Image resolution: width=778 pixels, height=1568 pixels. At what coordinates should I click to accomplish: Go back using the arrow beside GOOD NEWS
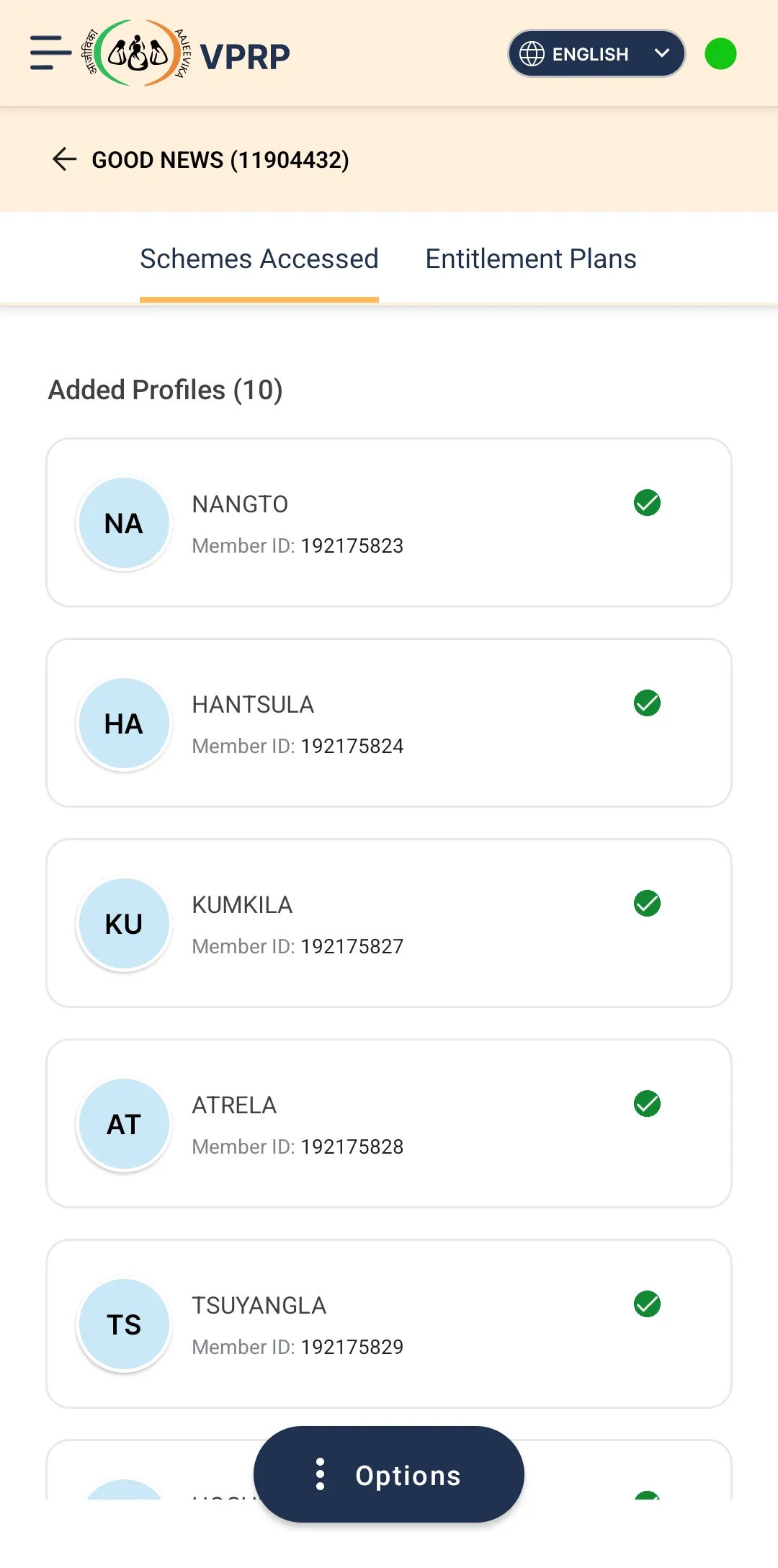point(65,159)
